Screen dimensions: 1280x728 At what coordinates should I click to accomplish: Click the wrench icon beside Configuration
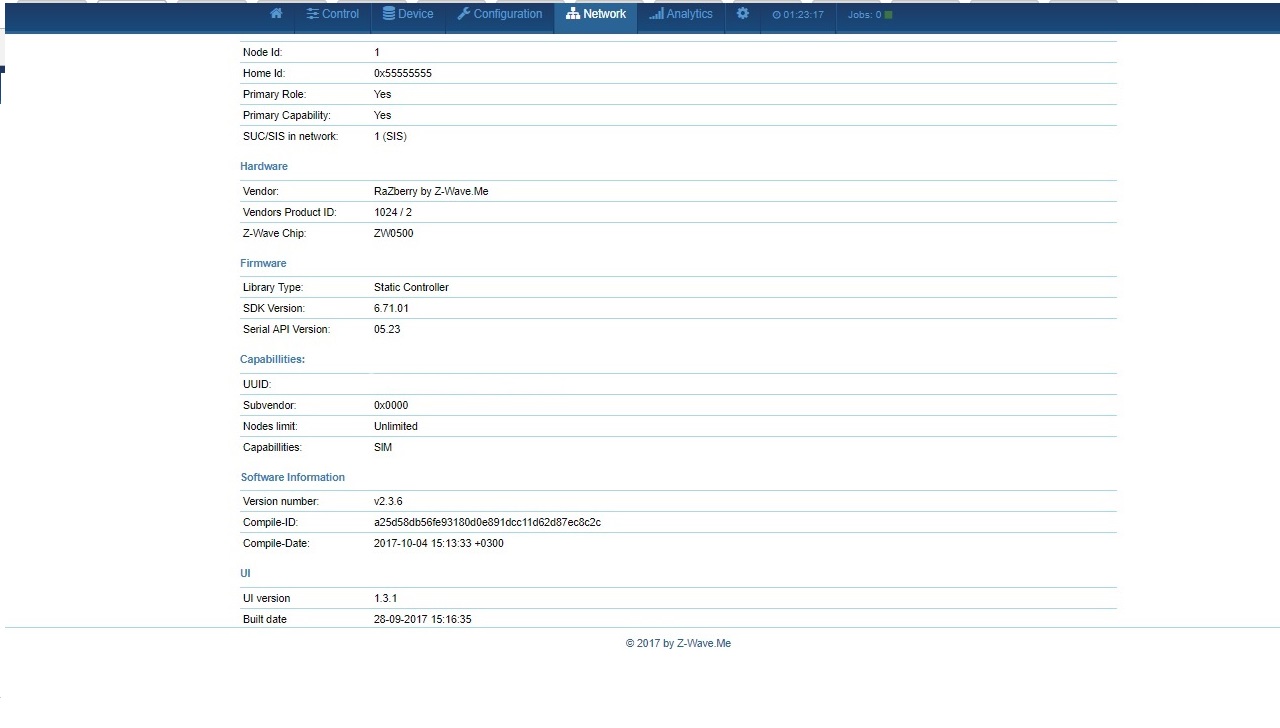463,14
